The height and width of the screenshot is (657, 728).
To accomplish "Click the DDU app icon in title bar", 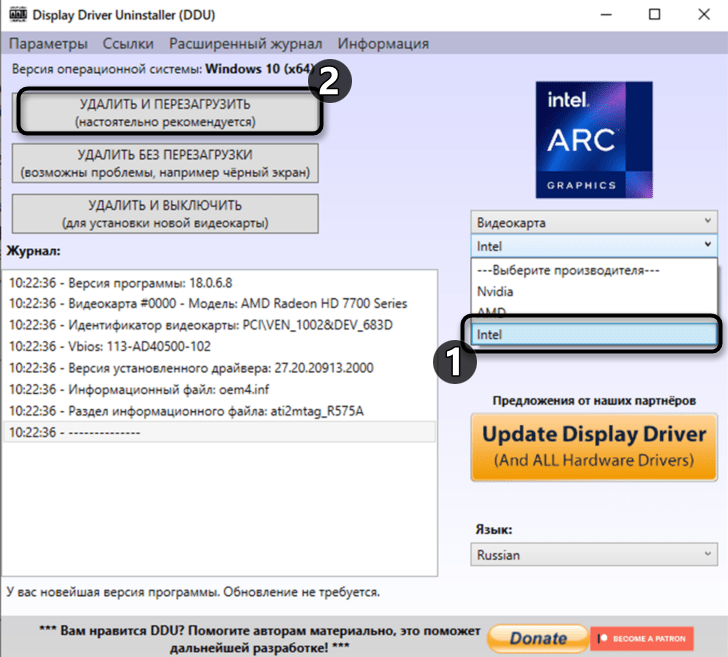I will point(18,14).
